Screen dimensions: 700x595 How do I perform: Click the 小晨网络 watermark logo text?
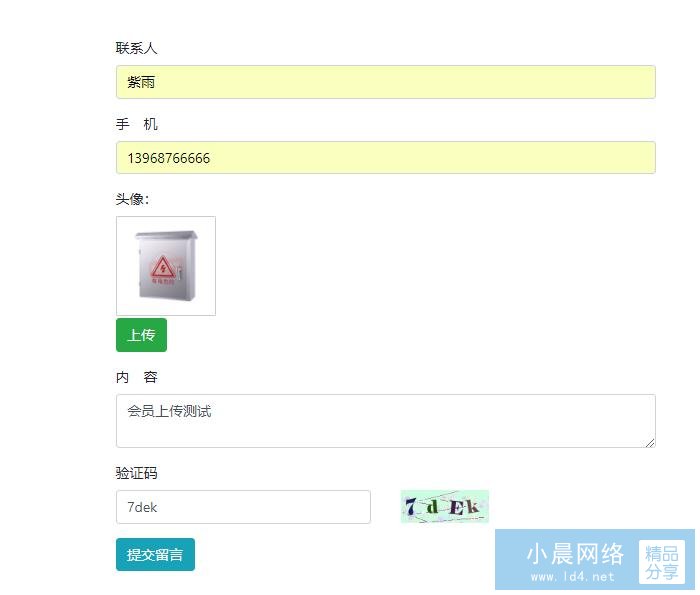coord(575,553)
